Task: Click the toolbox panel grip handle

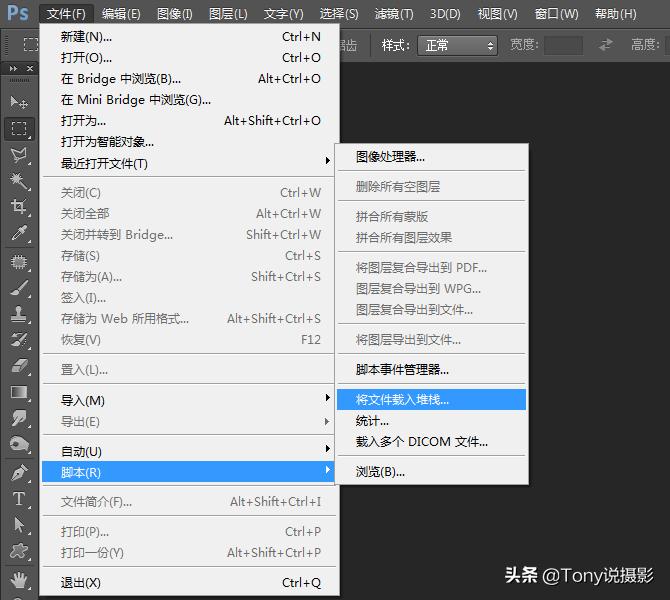Action: pyautogui.click(x=19, y=80)
